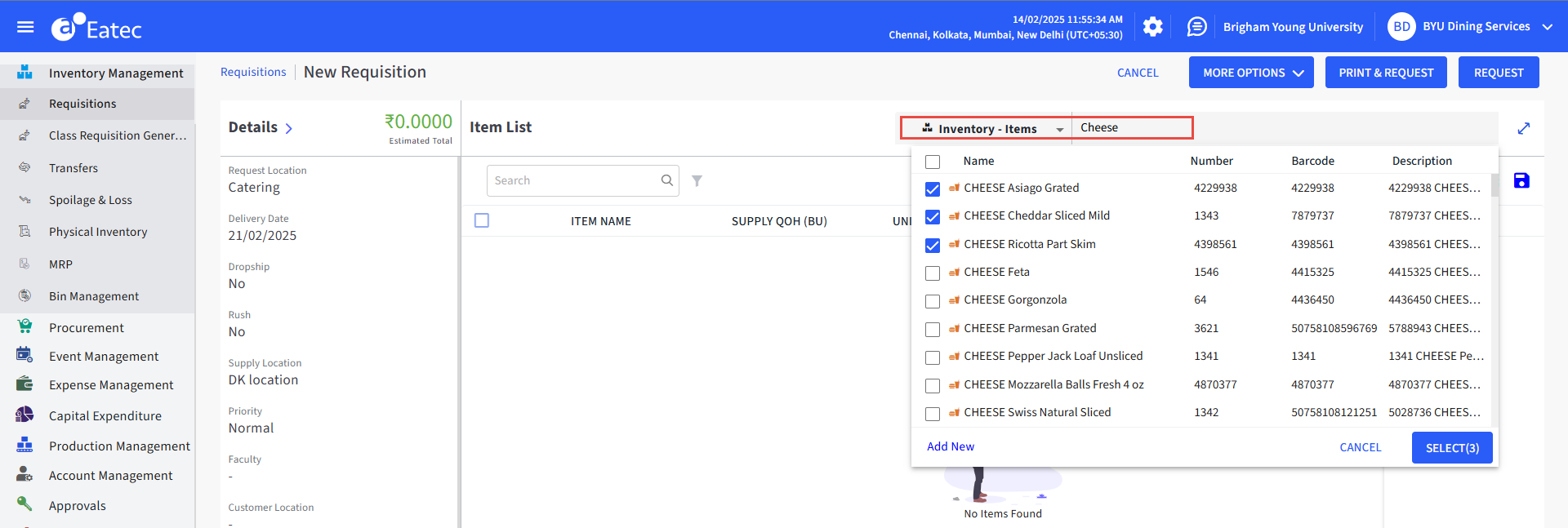This screenshot has width=1568, height=528.
Task: Uncheck CHEESE Cheddar Sliced Mild checkbox
Action: (933, 216)
